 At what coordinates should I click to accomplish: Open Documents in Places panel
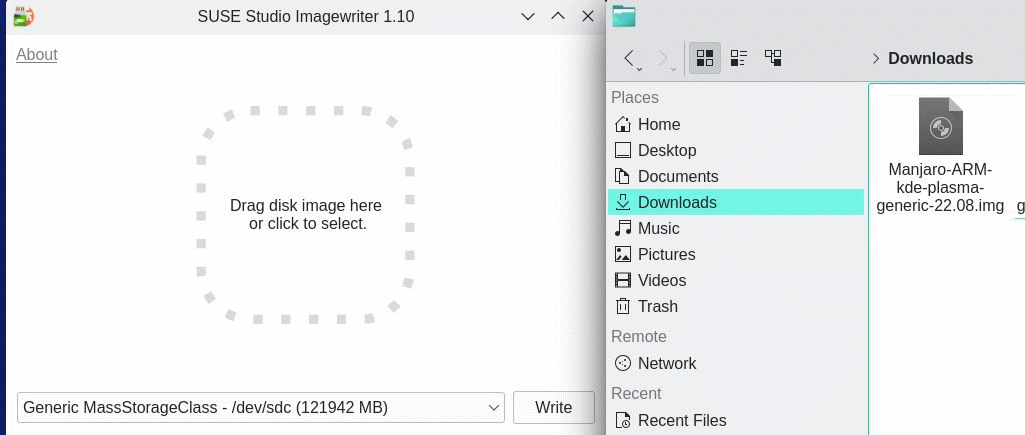(735, 177)
